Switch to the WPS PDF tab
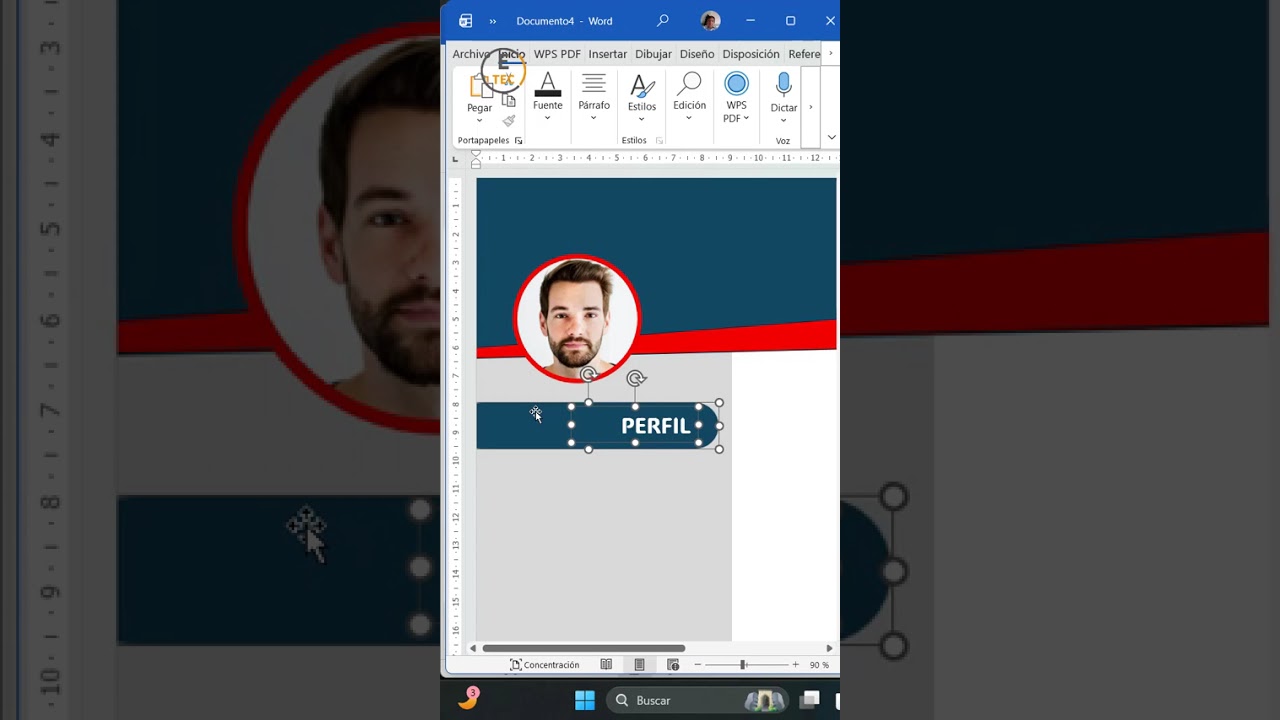 [x=557, y=54]
